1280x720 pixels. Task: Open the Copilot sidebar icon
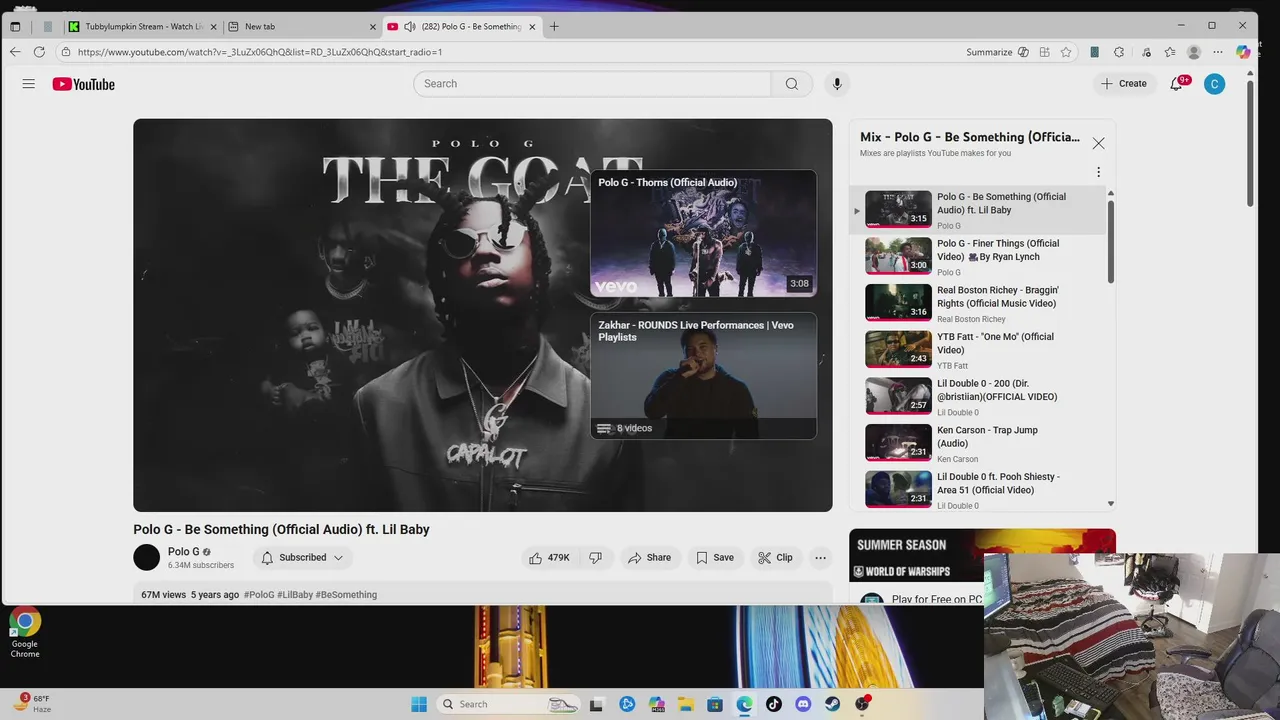tap(1243, 52)
